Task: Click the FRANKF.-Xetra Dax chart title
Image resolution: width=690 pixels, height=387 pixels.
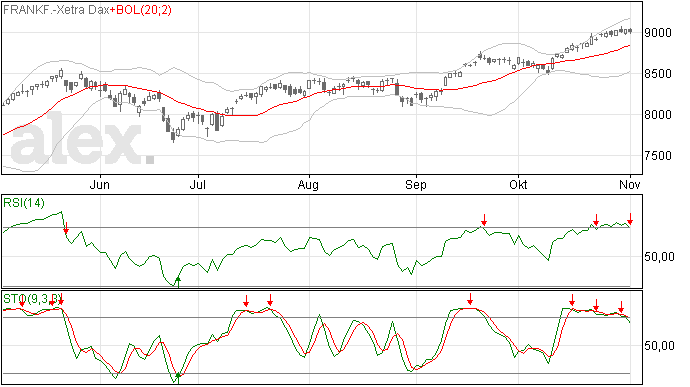Action: [56, 10]
